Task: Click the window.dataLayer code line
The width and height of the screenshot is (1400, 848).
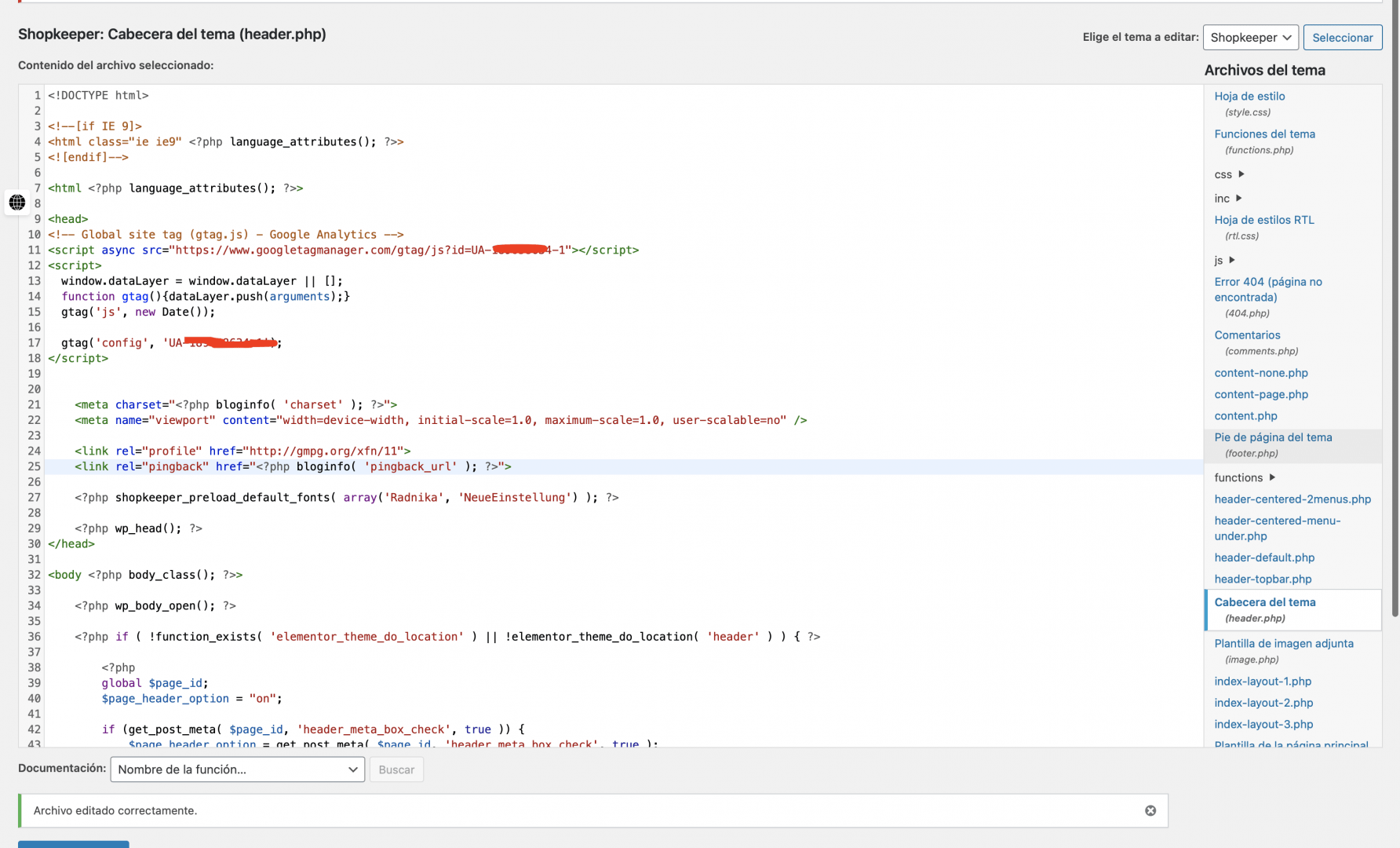Action: (202, 280)
